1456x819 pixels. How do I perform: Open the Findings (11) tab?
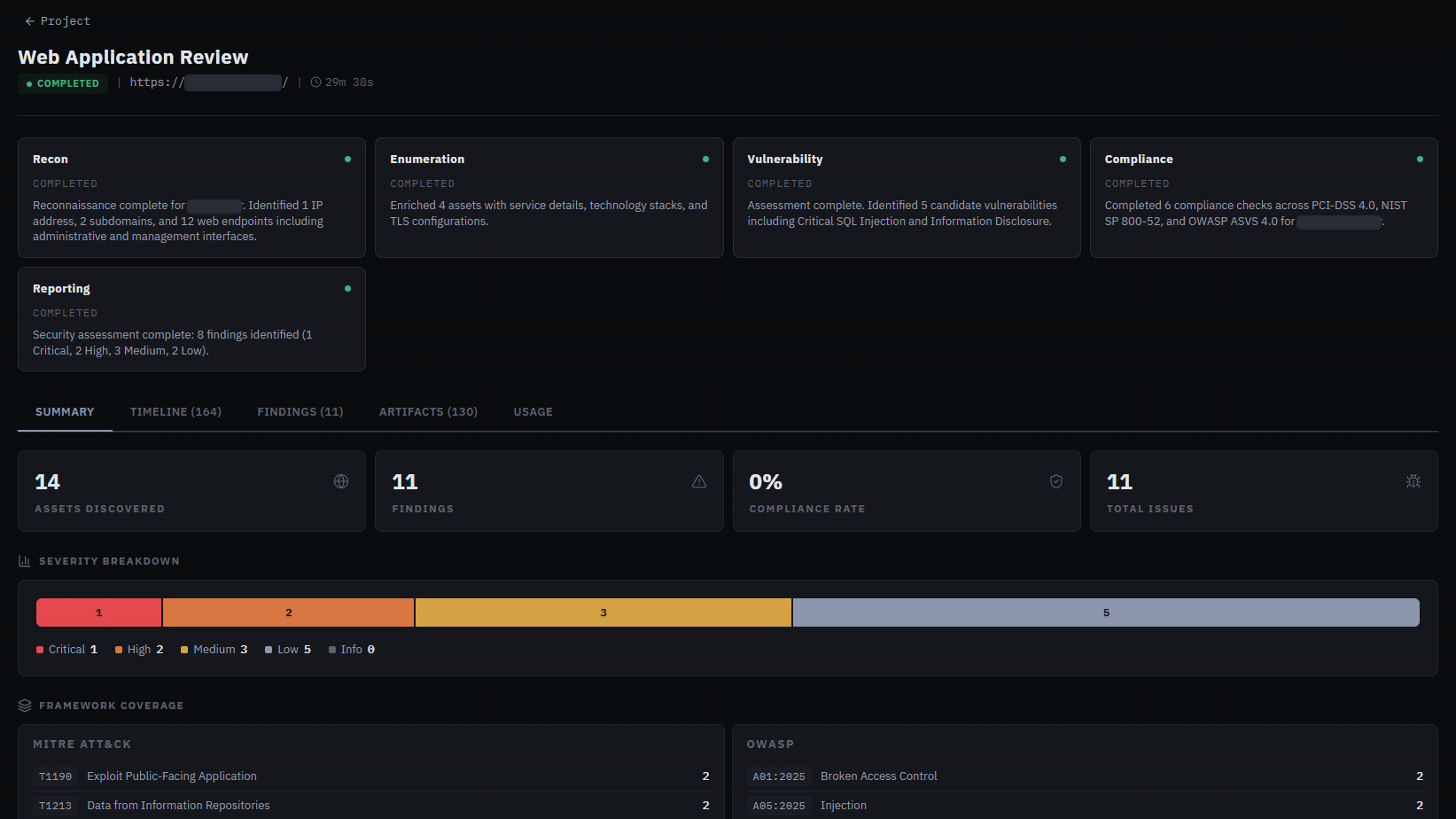point(300,412)
